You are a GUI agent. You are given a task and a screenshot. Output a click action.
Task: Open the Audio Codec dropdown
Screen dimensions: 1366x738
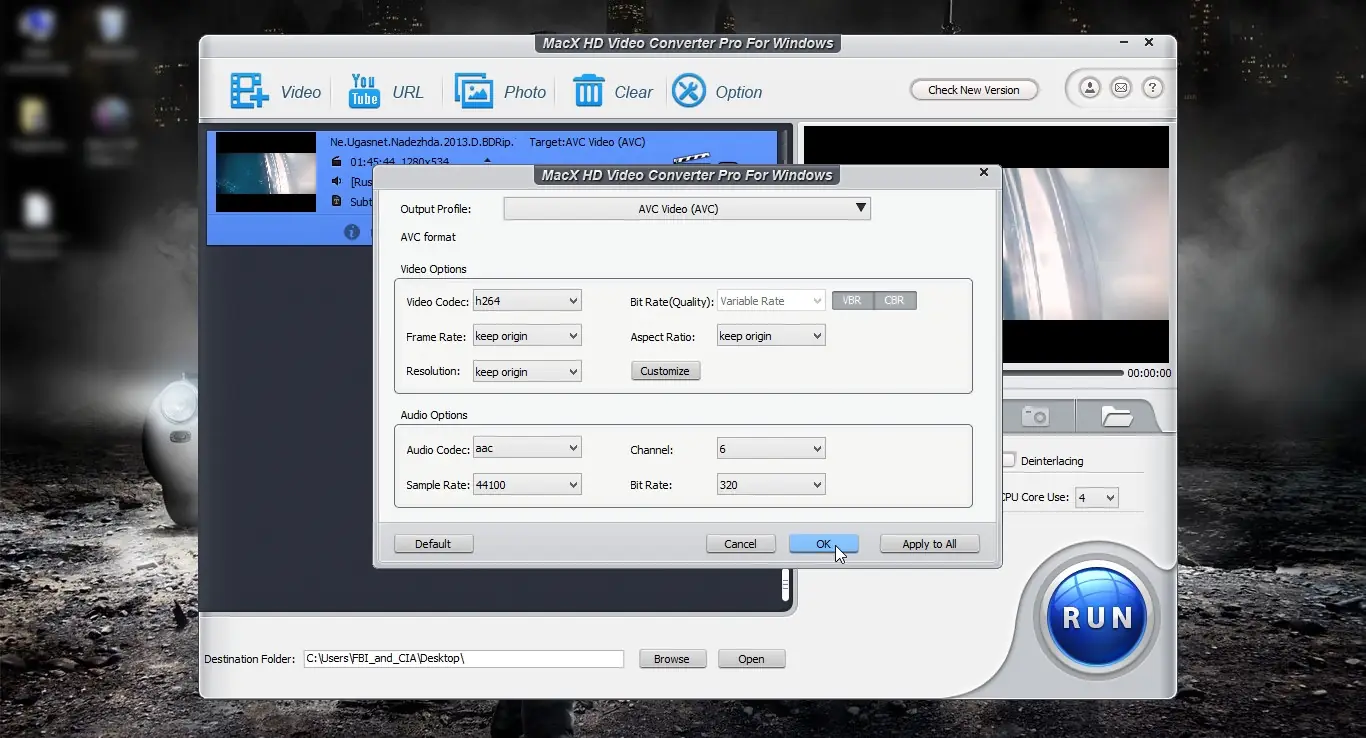527,448
